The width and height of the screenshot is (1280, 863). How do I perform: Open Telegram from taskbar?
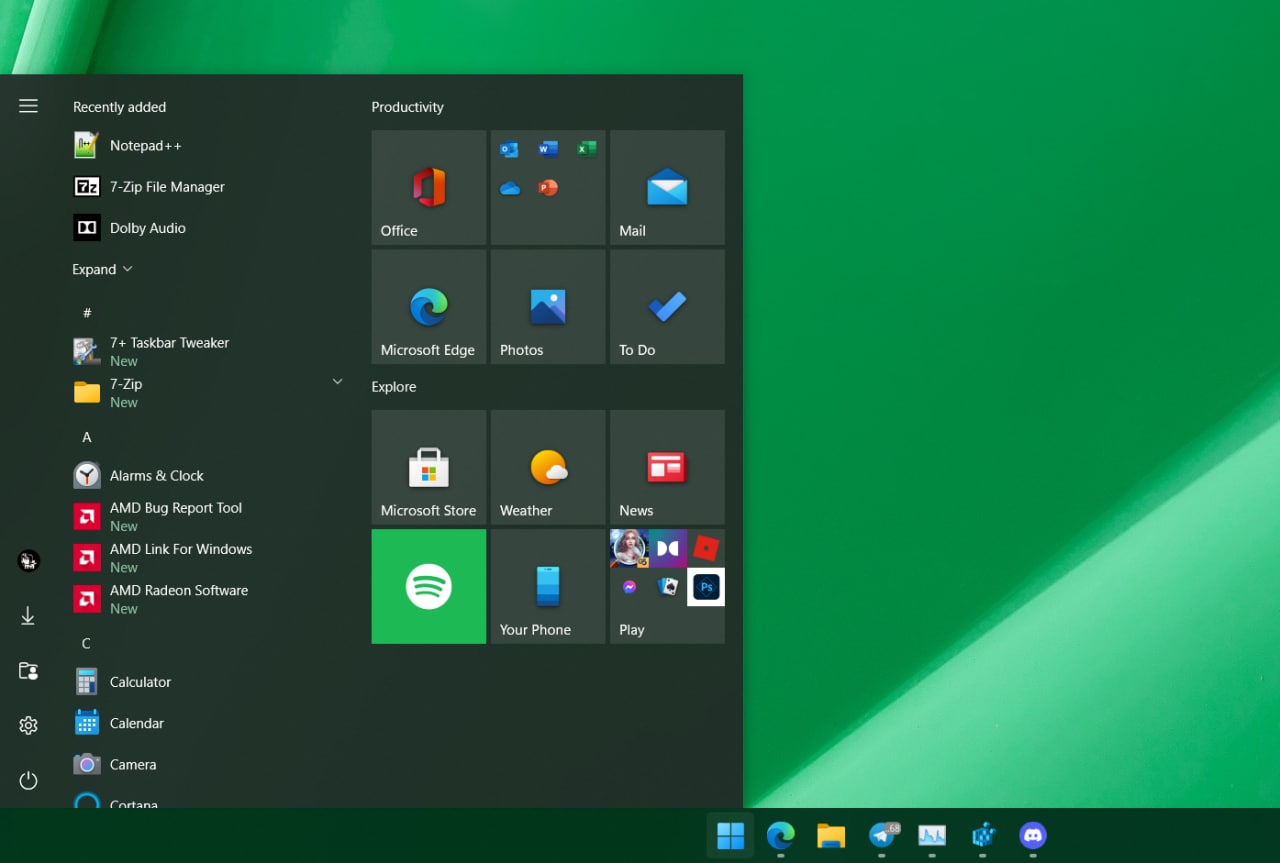tap(882, 835)
